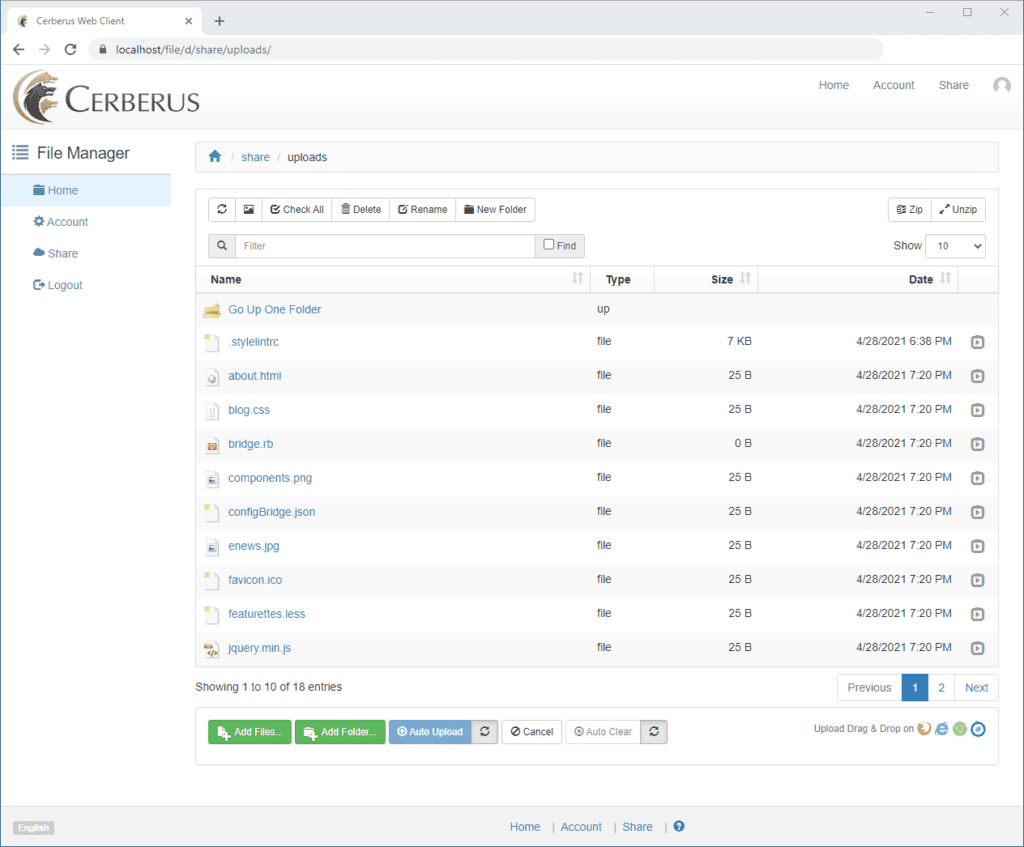Create a directory with the New Folder button
The image size is (1024, 847).
[495, 209]
